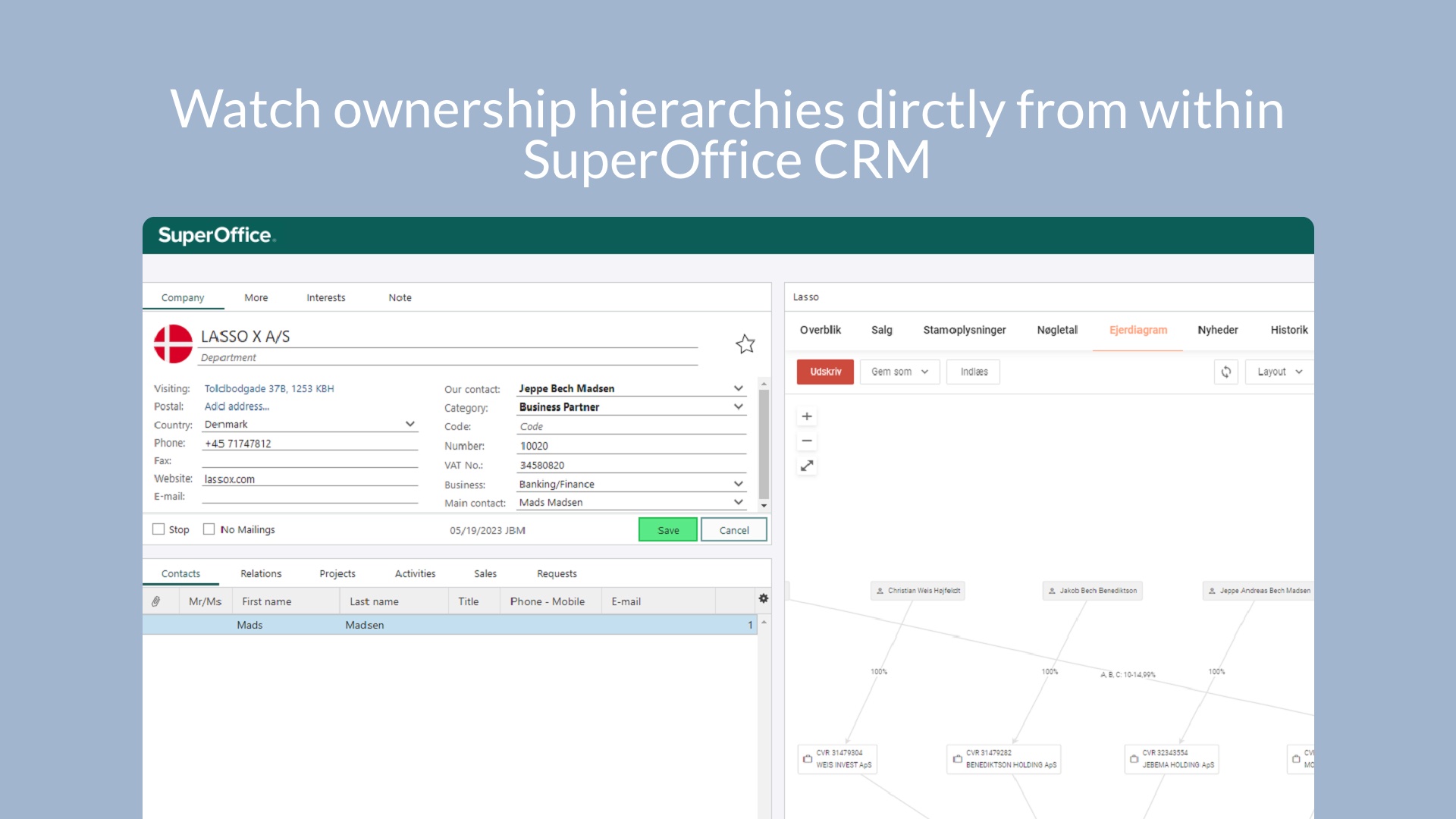Viewport: 1456px width, 819px height.
Task: Refresh the Ejerdiagram view
Action: point(1226,372)
